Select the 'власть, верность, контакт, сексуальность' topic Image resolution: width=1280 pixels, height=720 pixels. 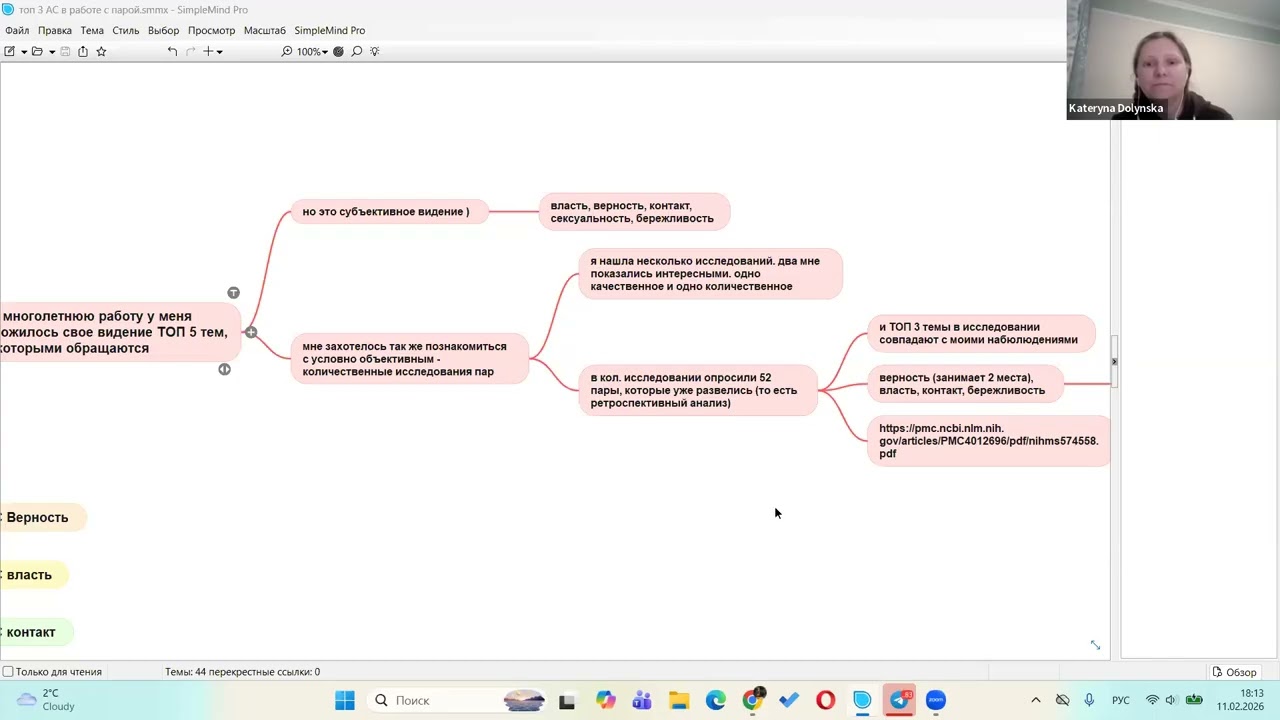click(x=635, y=212)
